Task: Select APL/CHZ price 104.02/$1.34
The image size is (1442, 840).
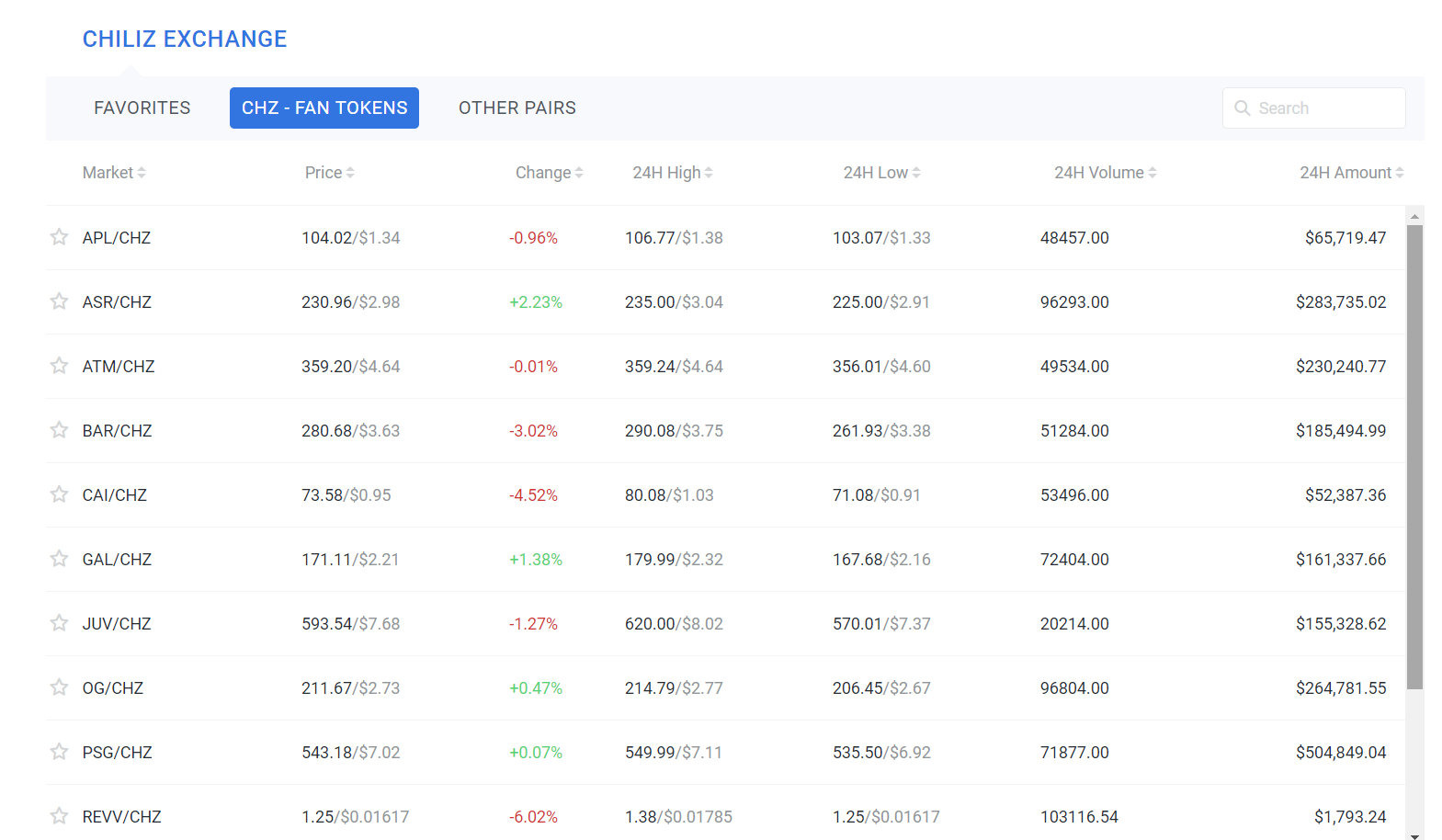Action: [x=351, y=237]
